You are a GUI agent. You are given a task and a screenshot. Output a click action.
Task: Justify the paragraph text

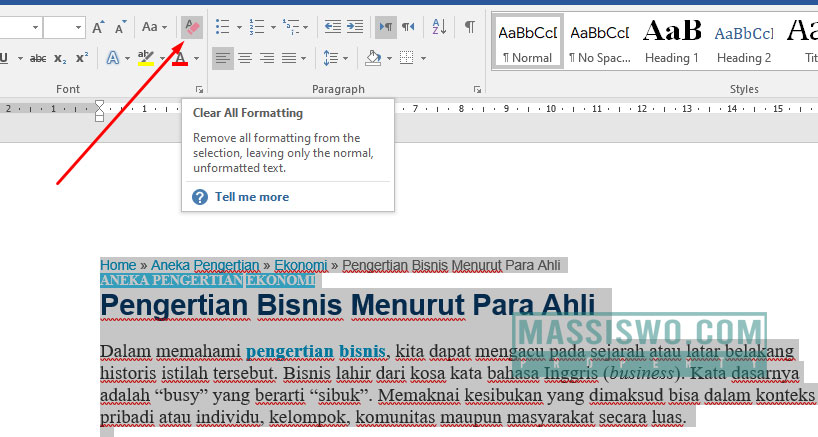[289, 58]
